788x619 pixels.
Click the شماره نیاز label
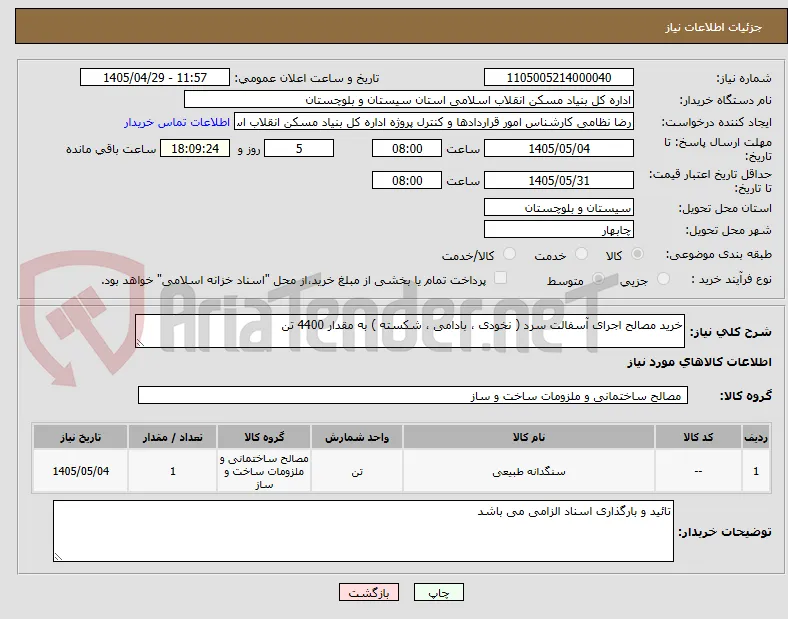click(743, 78)
